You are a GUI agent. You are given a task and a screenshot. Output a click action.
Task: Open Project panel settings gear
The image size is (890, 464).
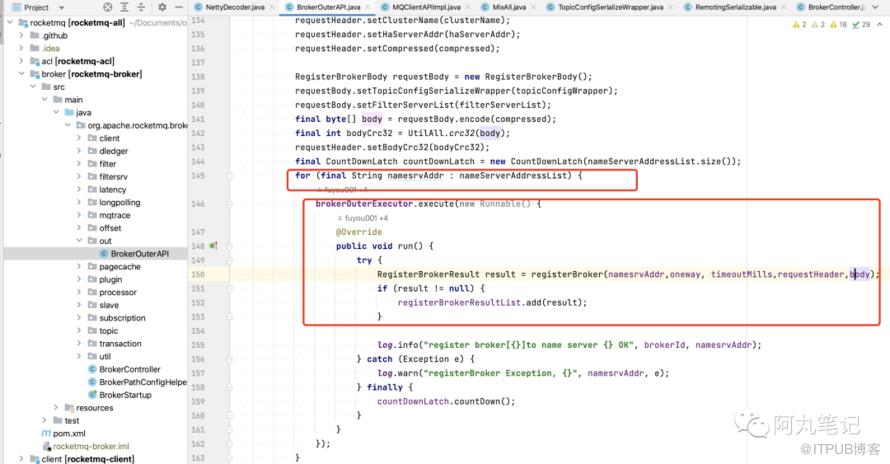coord(162,7)
